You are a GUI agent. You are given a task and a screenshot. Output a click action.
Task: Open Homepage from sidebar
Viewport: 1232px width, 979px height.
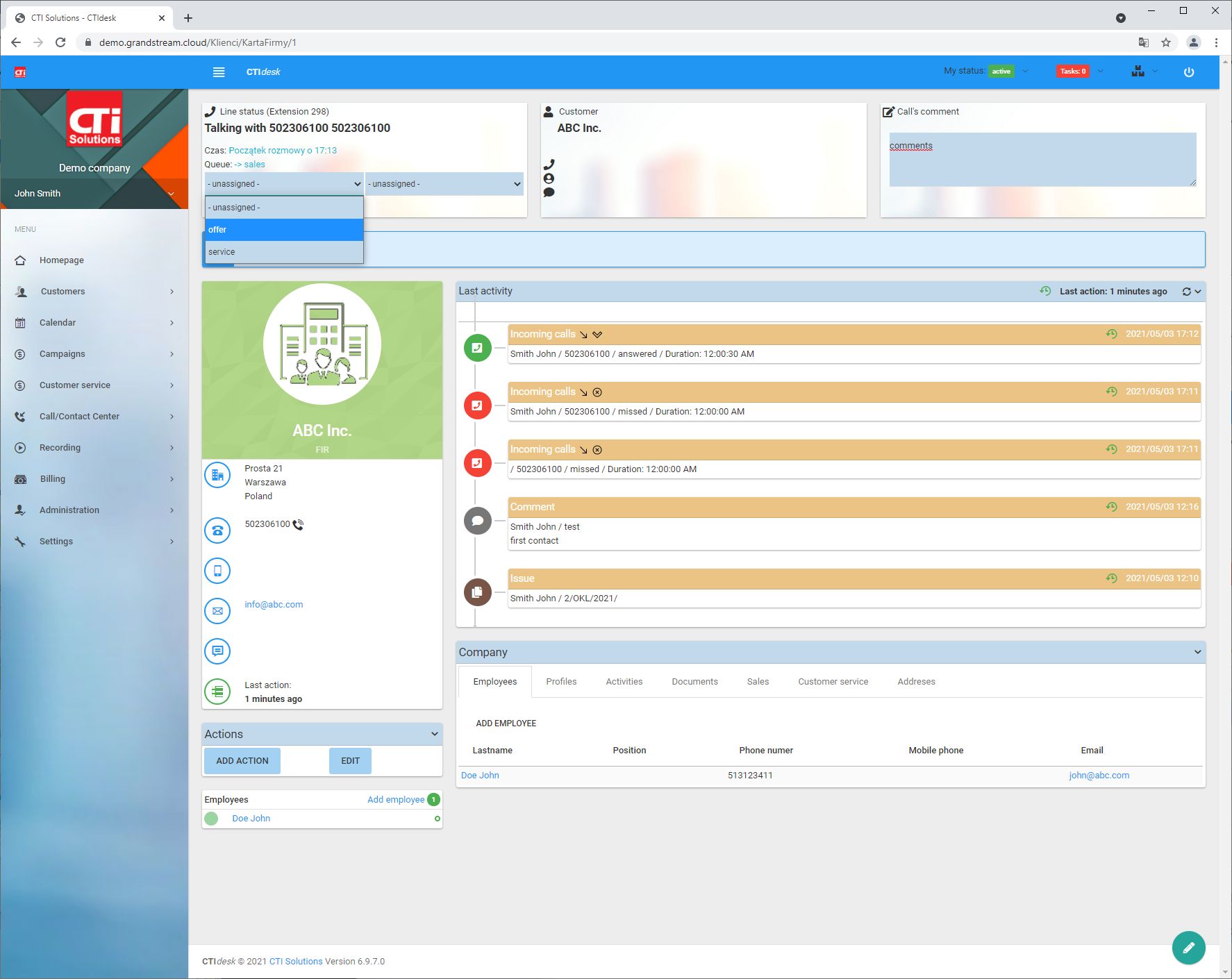[x=94, y=260]
